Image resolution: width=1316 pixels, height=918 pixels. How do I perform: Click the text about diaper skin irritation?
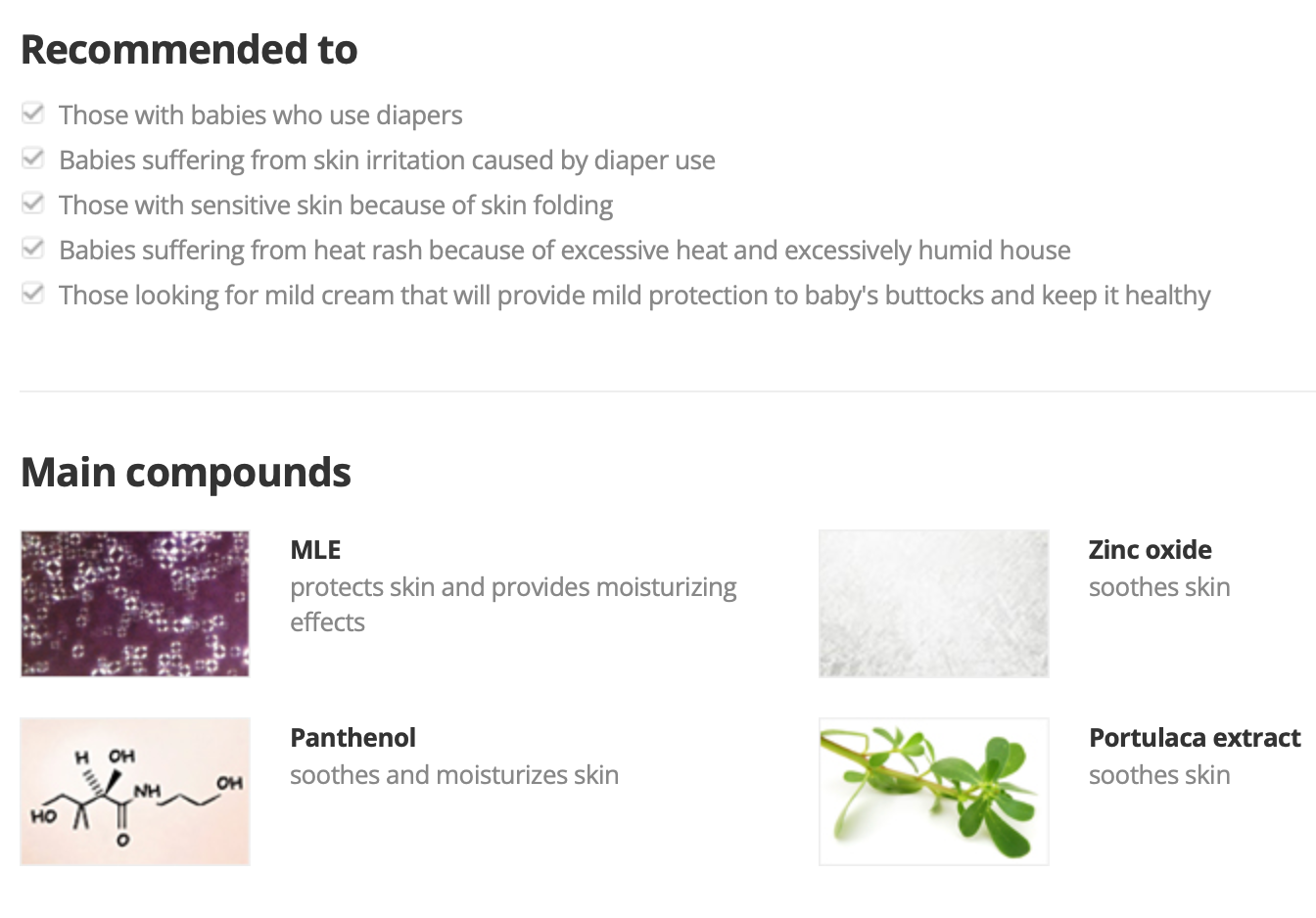tap(387, 161)
